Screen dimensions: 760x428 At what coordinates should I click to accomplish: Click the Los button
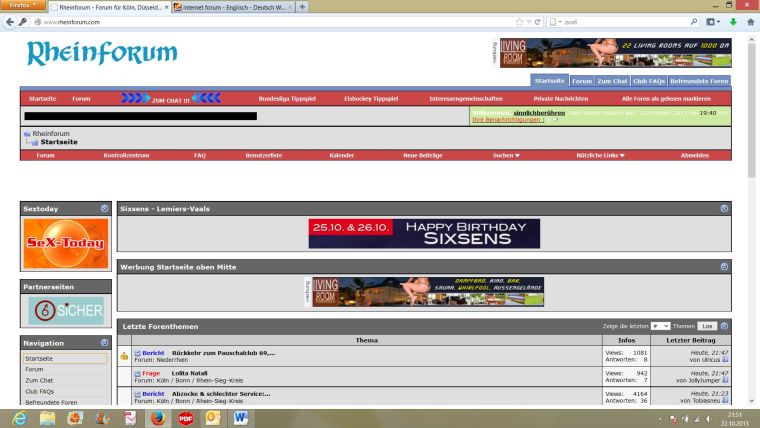pos(707,326)
